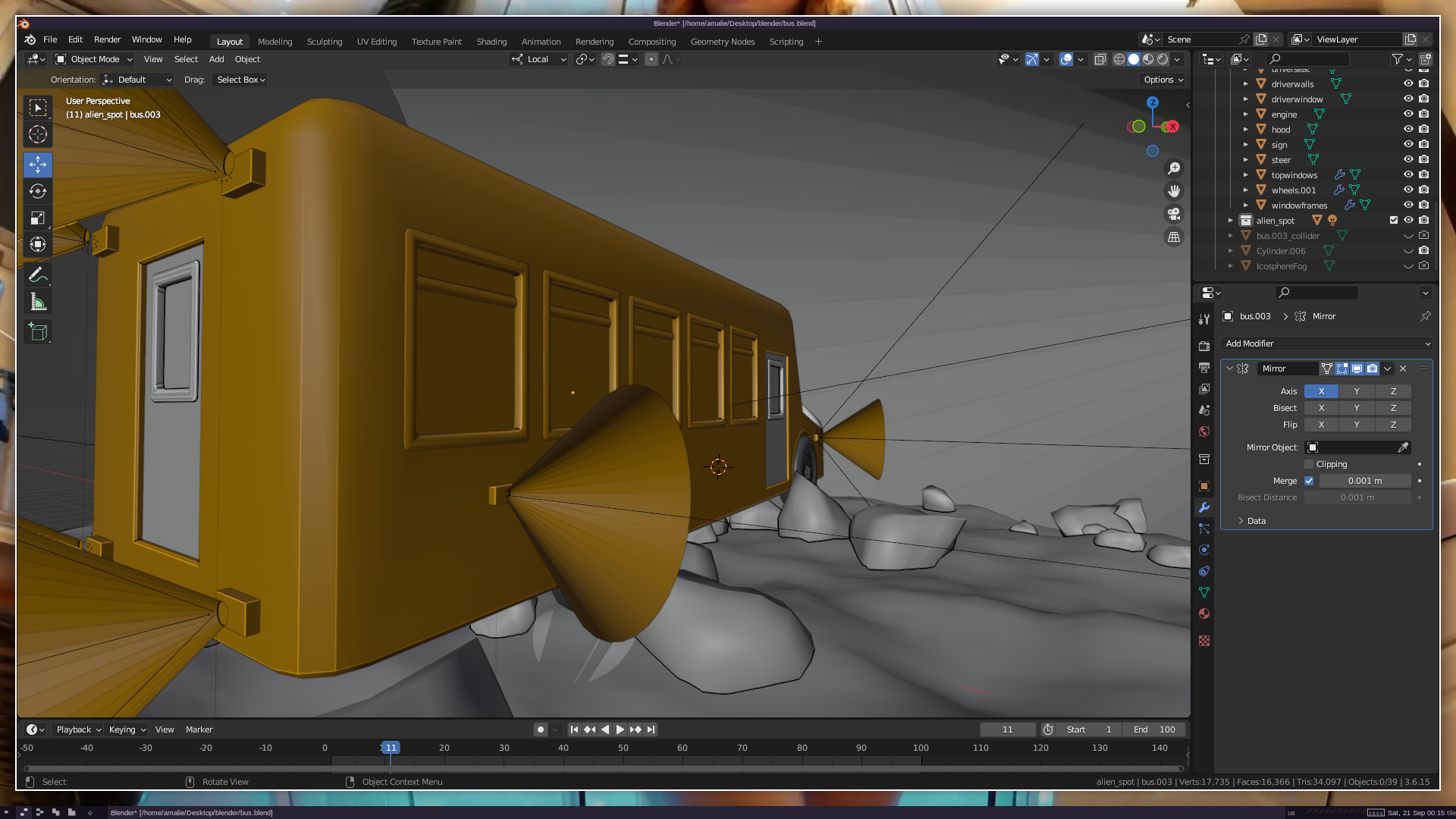Image resolution: width=1456 pixels, height=819 pixels.
Task: Select the Scale tool
Action: tap(38, 218)
